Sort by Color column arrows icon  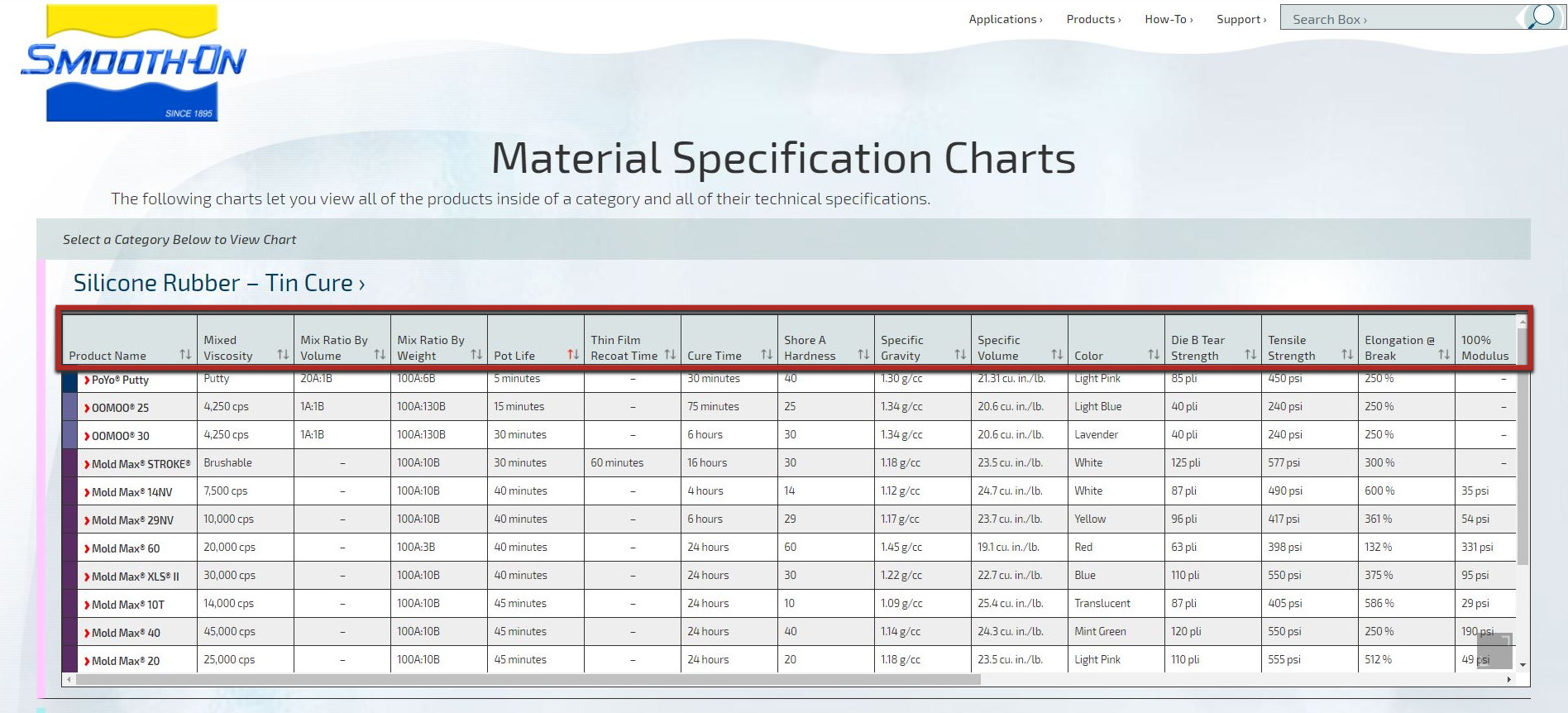click(x=1154, y=354)
